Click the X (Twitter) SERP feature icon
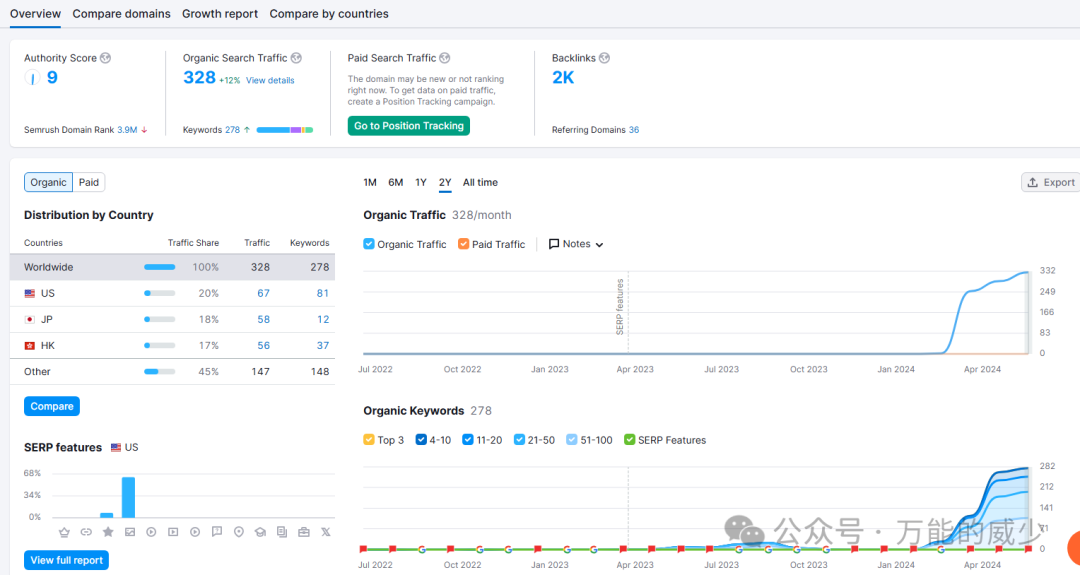Screen dimensions: 1080x575 [325, 532]
